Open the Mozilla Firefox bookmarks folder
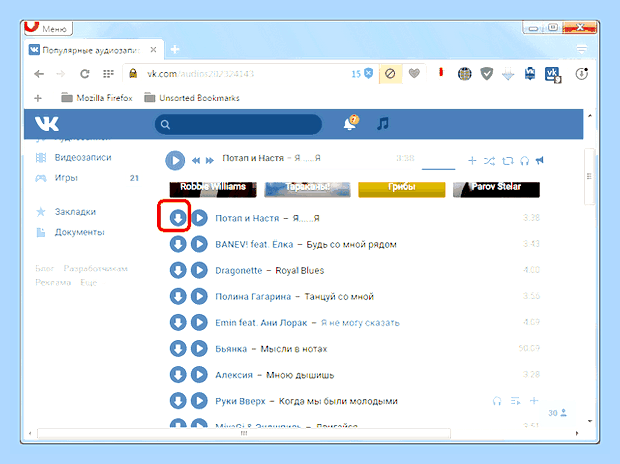The height and width of the screenshot is (464, 620). (97, 98)
